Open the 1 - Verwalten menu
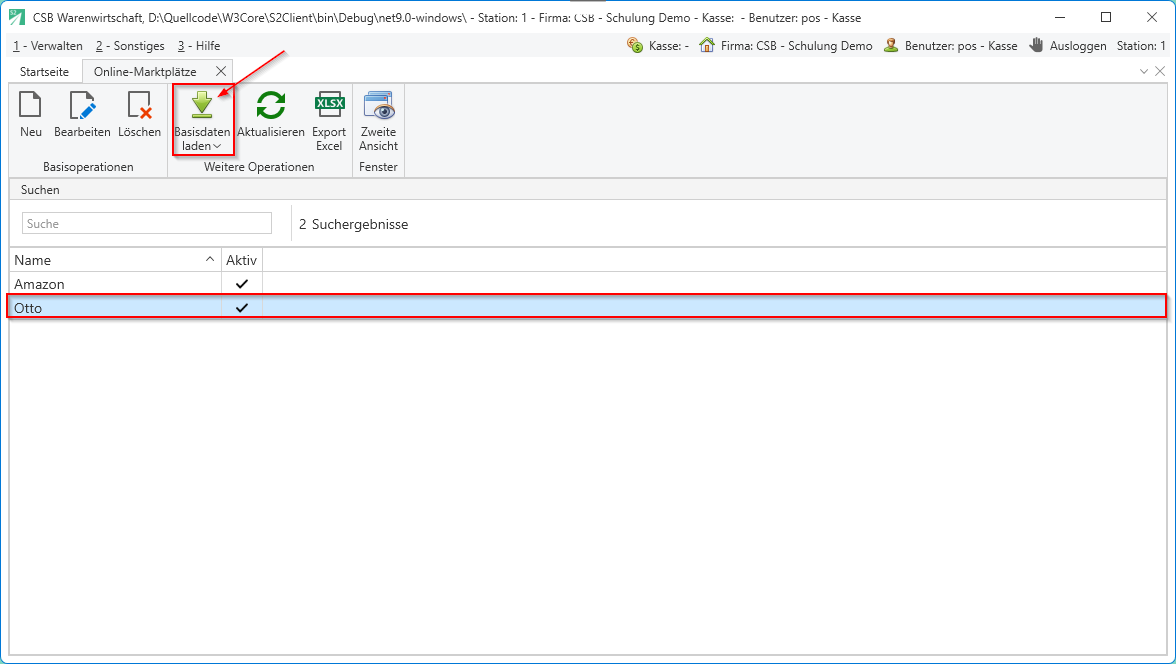 point(48,46)
